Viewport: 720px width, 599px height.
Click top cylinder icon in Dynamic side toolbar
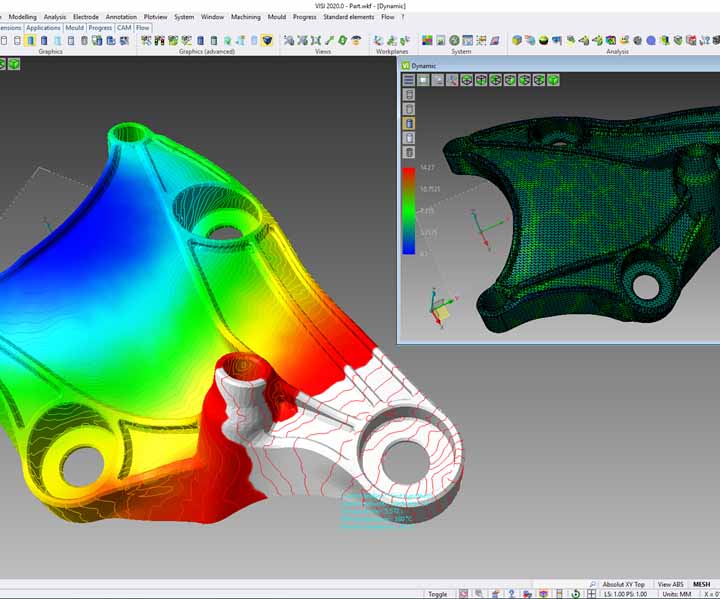[x=409, y=95]
